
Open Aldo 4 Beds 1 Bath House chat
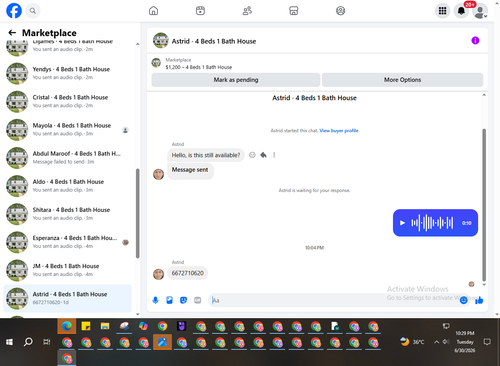[x=67, y=186]
